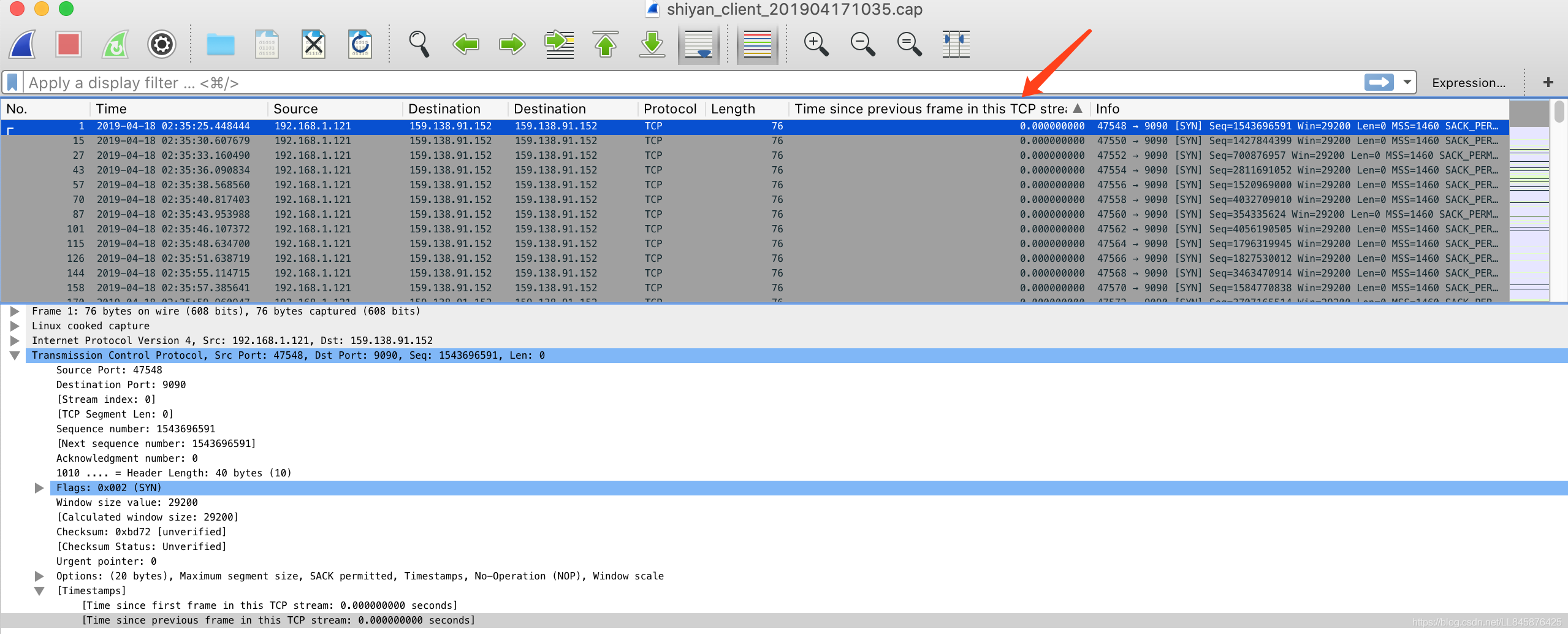
Task: Sort by Source column header
Action: 335,109
